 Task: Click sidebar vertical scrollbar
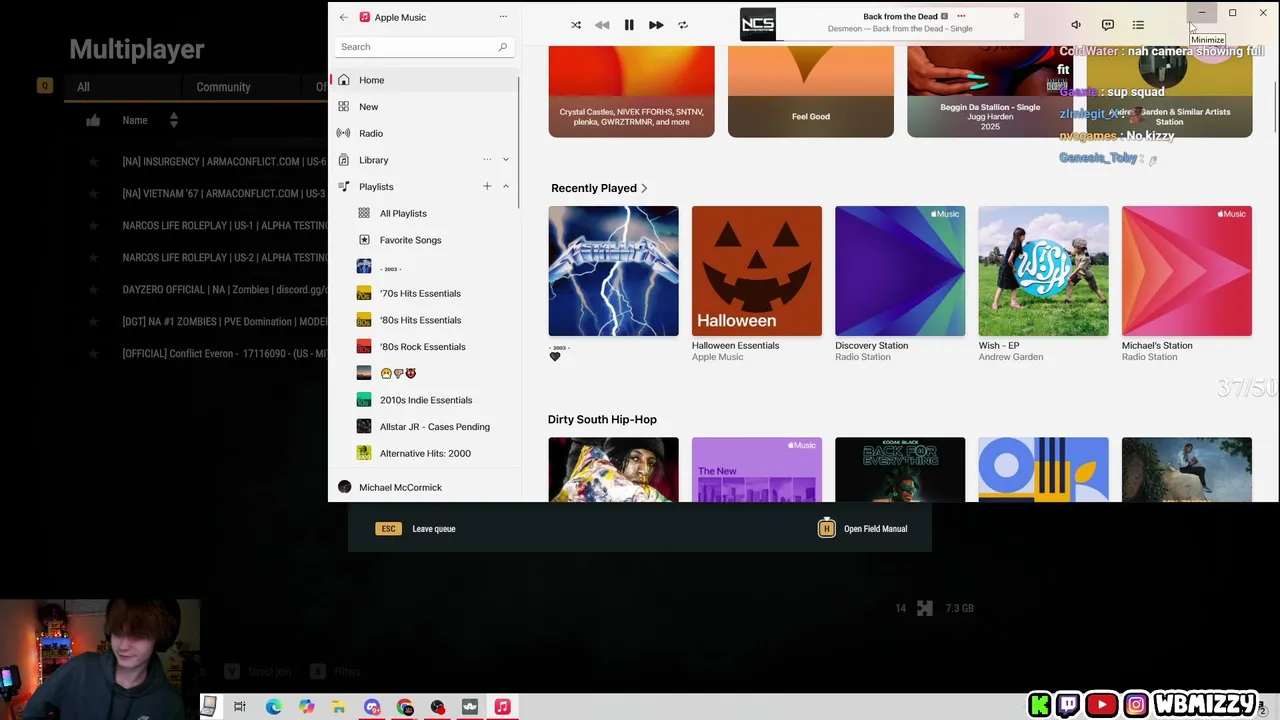pyautogui.click(x=518, y=140)
